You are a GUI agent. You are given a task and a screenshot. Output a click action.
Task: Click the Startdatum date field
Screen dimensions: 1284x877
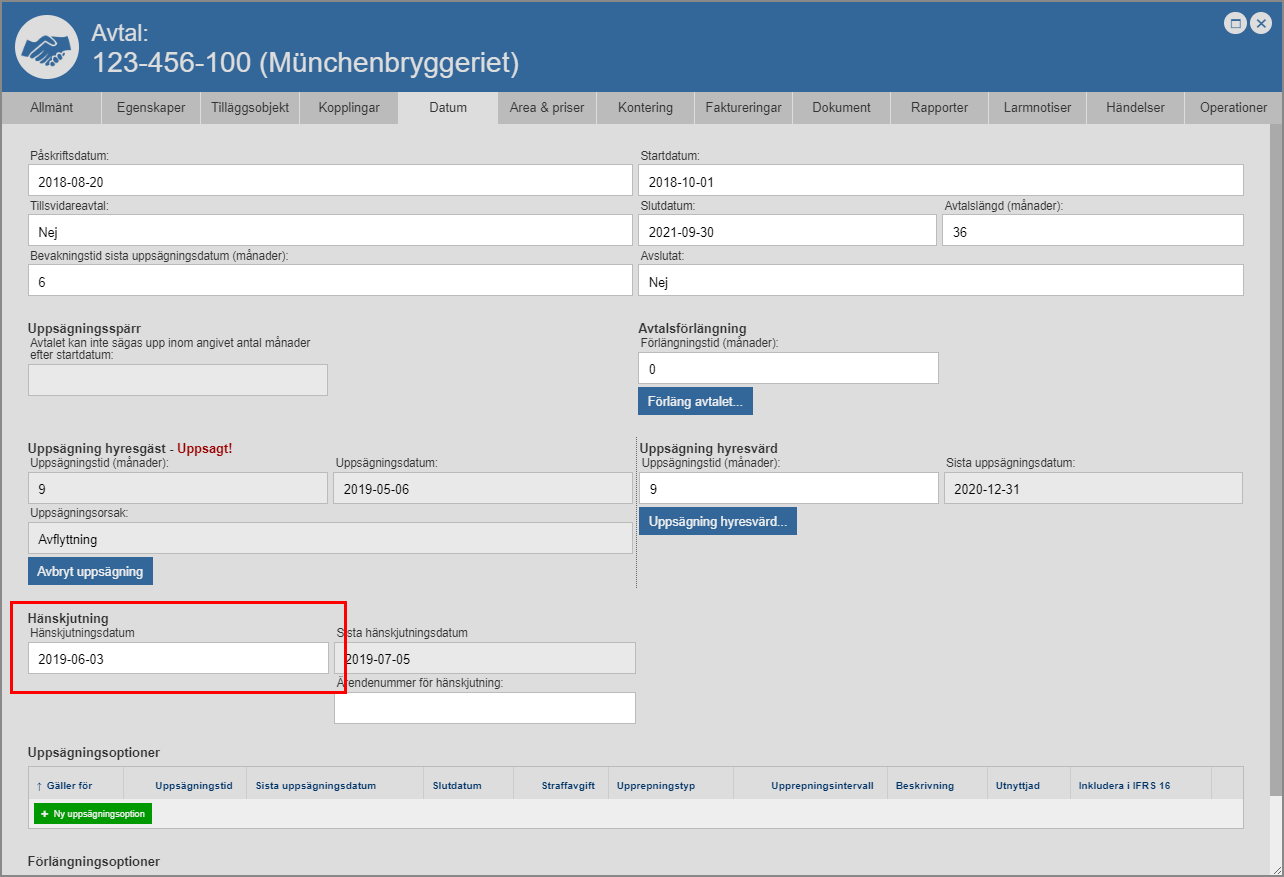point(940,181)
